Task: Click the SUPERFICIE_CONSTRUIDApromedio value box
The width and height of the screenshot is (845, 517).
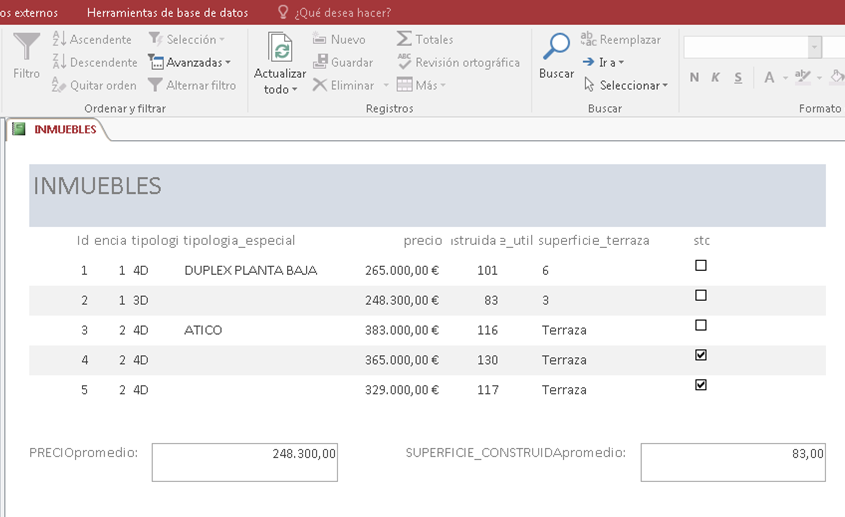Action: point(733,463)
